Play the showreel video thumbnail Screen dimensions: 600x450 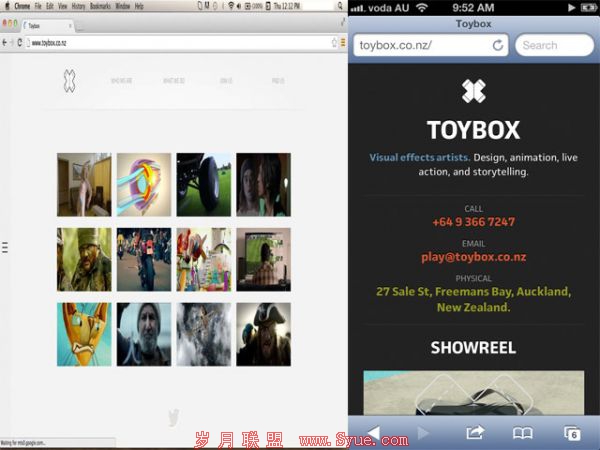pos(474,393)
